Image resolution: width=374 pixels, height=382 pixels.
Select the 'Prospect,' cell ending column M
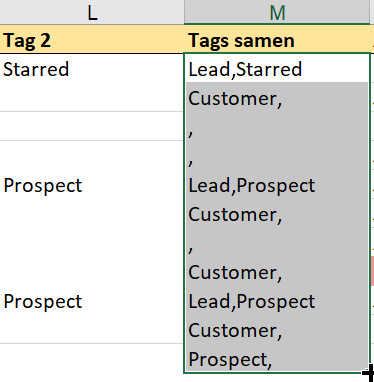point(277,358)
